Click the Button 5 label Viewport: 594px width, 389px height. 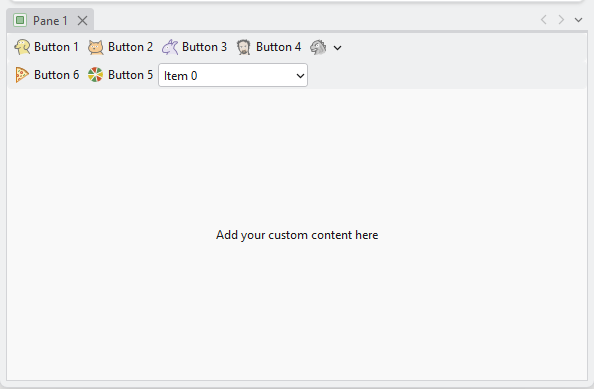[x=130, y=75]
